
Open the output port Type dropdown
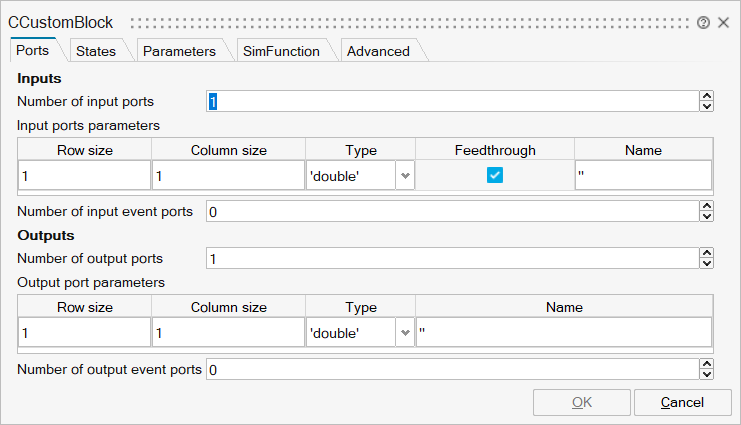click(x=405, y=332)
